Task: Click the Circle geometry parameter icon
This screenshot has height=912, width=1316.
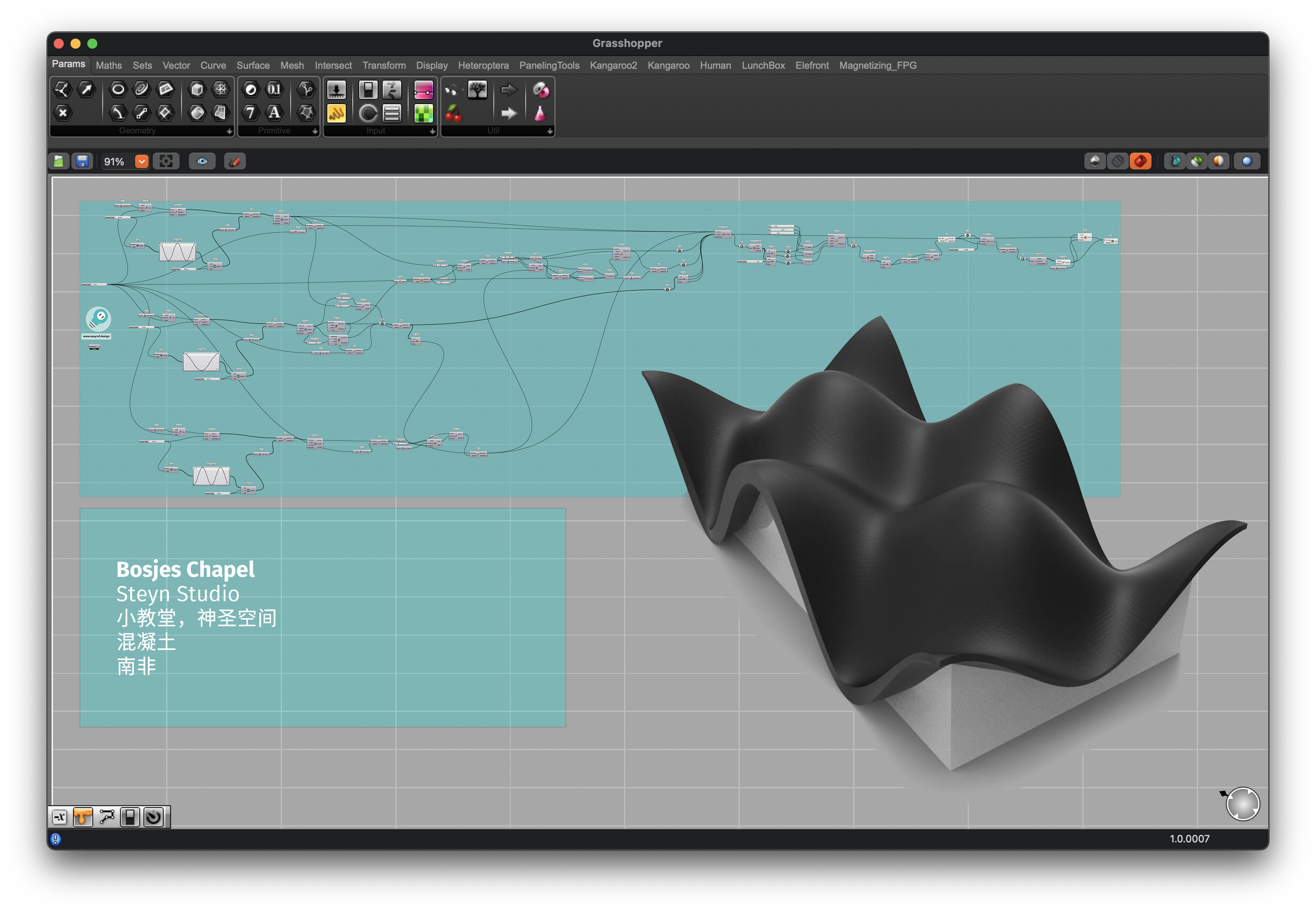Action: point(118,89)
